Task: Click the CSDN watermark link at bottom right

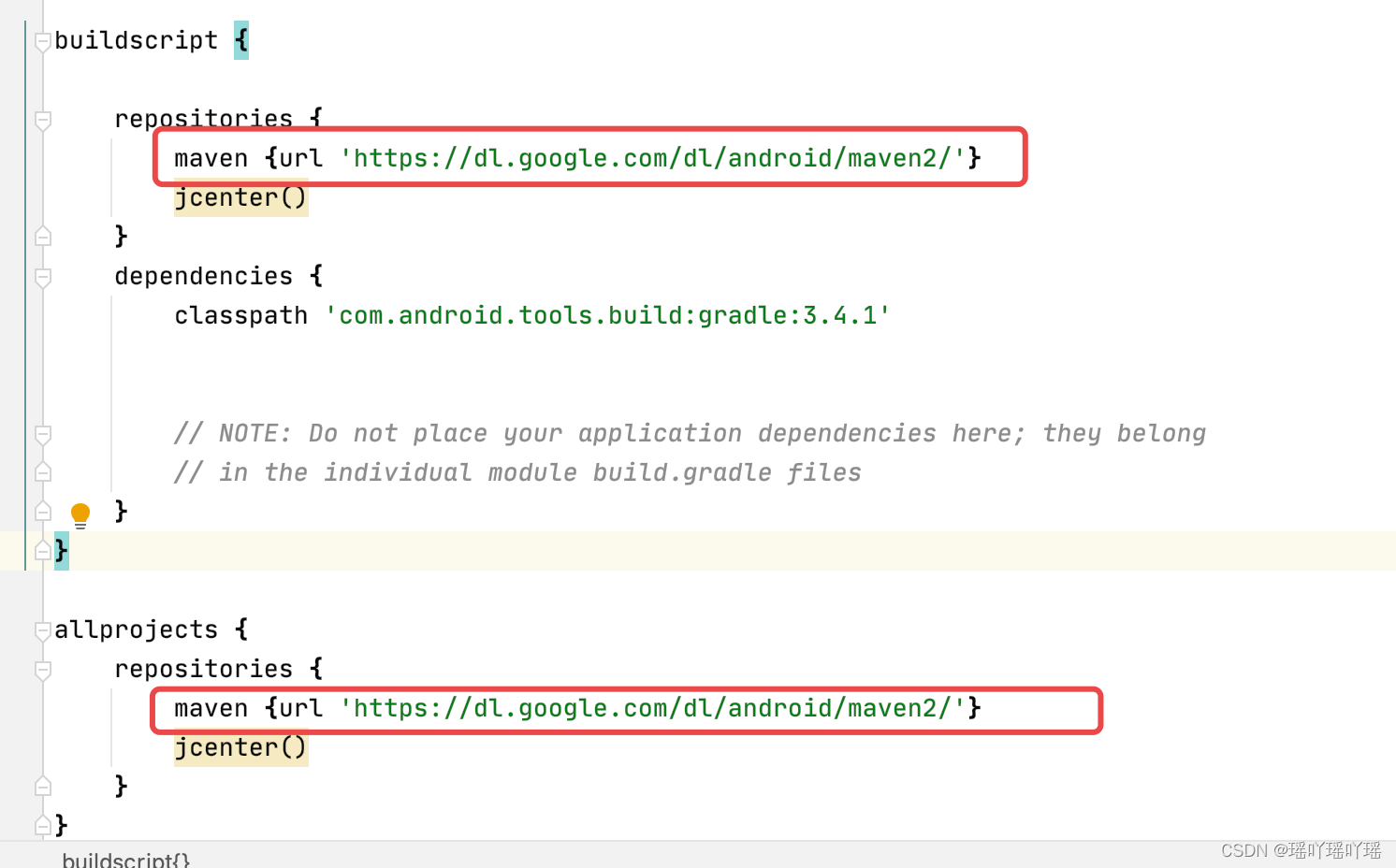Action: click(1301, 851)
